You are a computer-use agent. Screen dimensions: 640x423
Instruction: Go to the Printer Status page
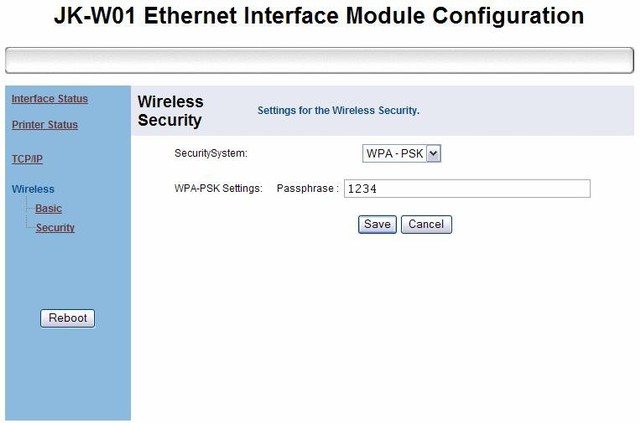tap(44, 125)
